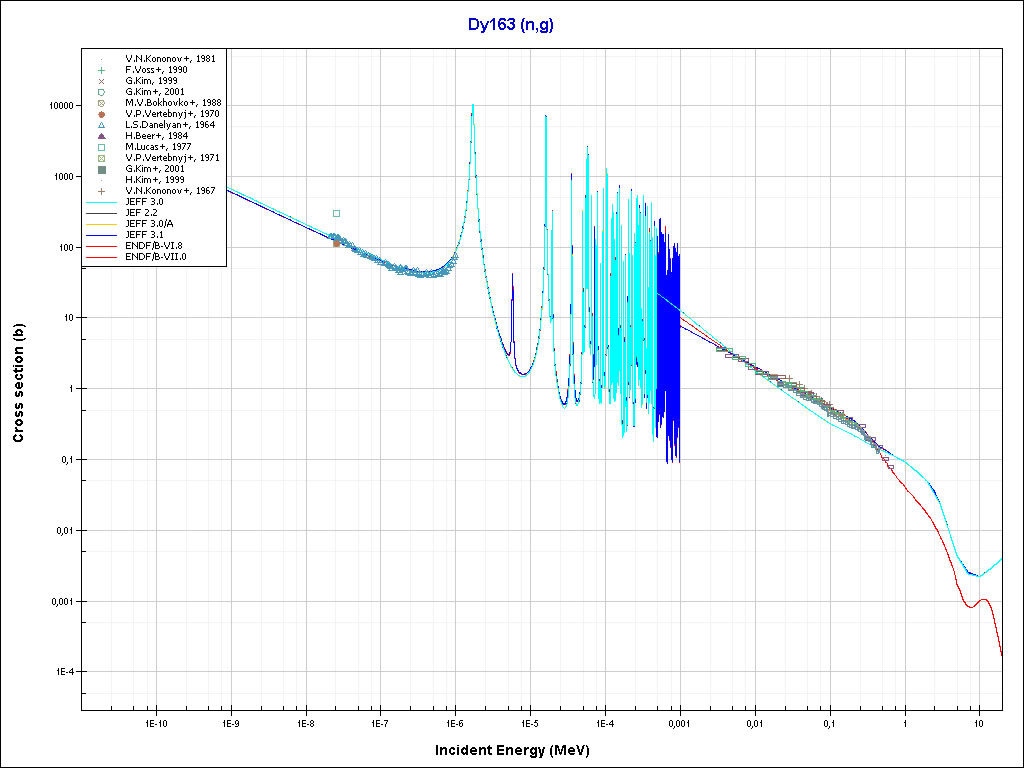Click the V.P.Vertebnyj+, 1970 filled circle marker
1024x768 pixels.
[102, 114]
